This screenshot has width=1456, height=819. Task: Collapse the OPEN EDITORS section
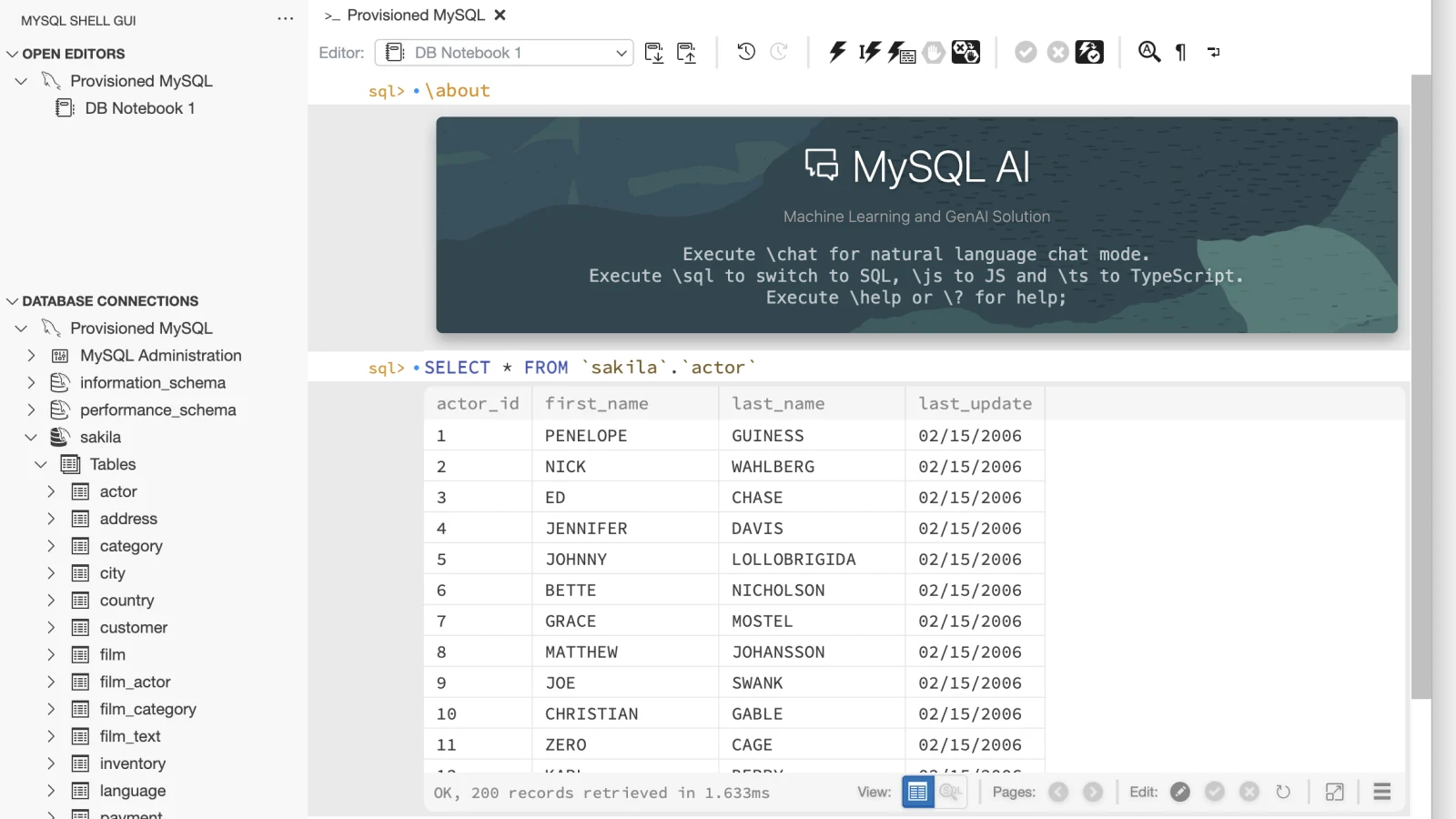pos(13,54)
